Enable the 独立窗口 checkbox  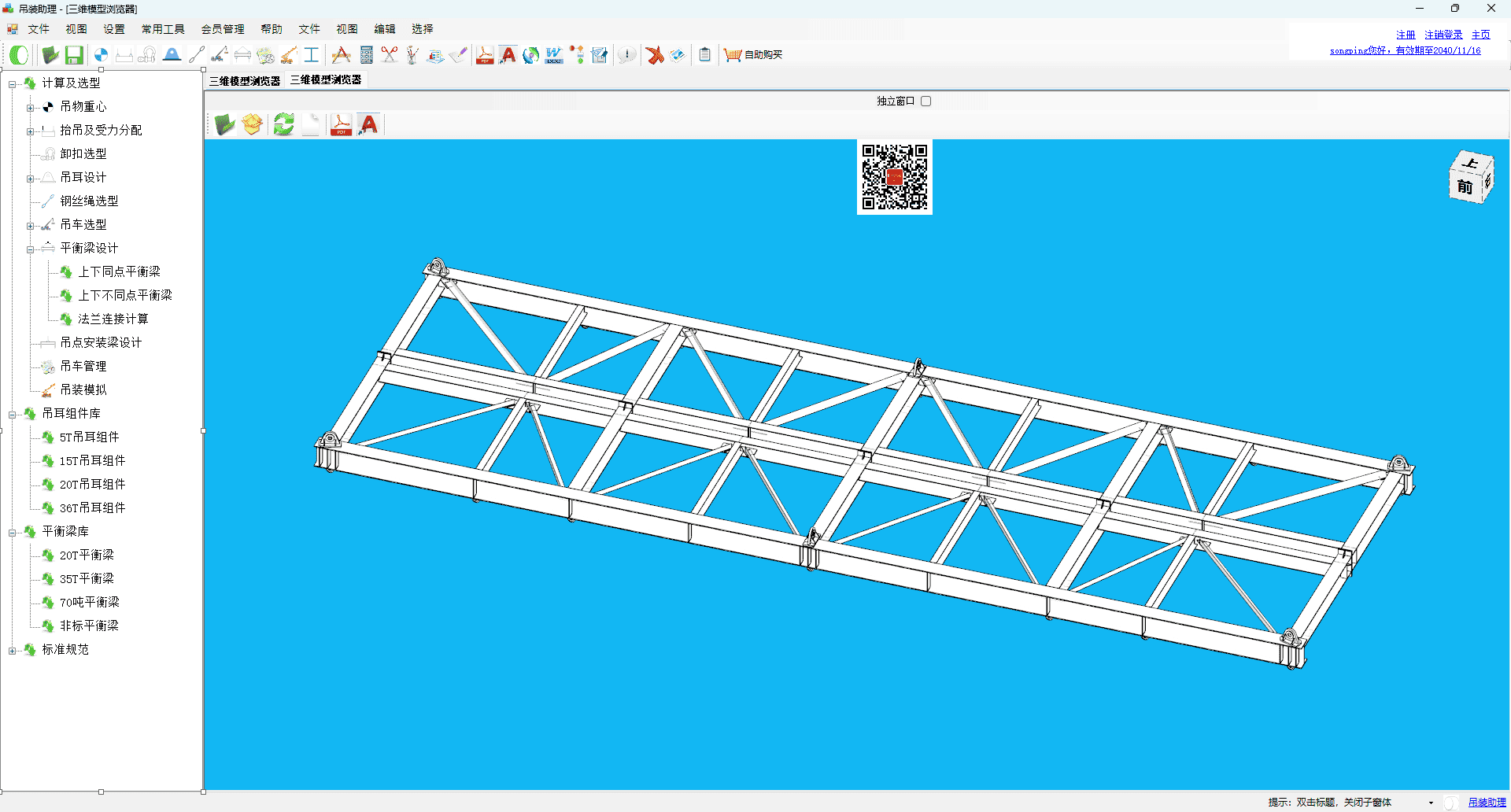pyautogui.click(x=925, y=101)
